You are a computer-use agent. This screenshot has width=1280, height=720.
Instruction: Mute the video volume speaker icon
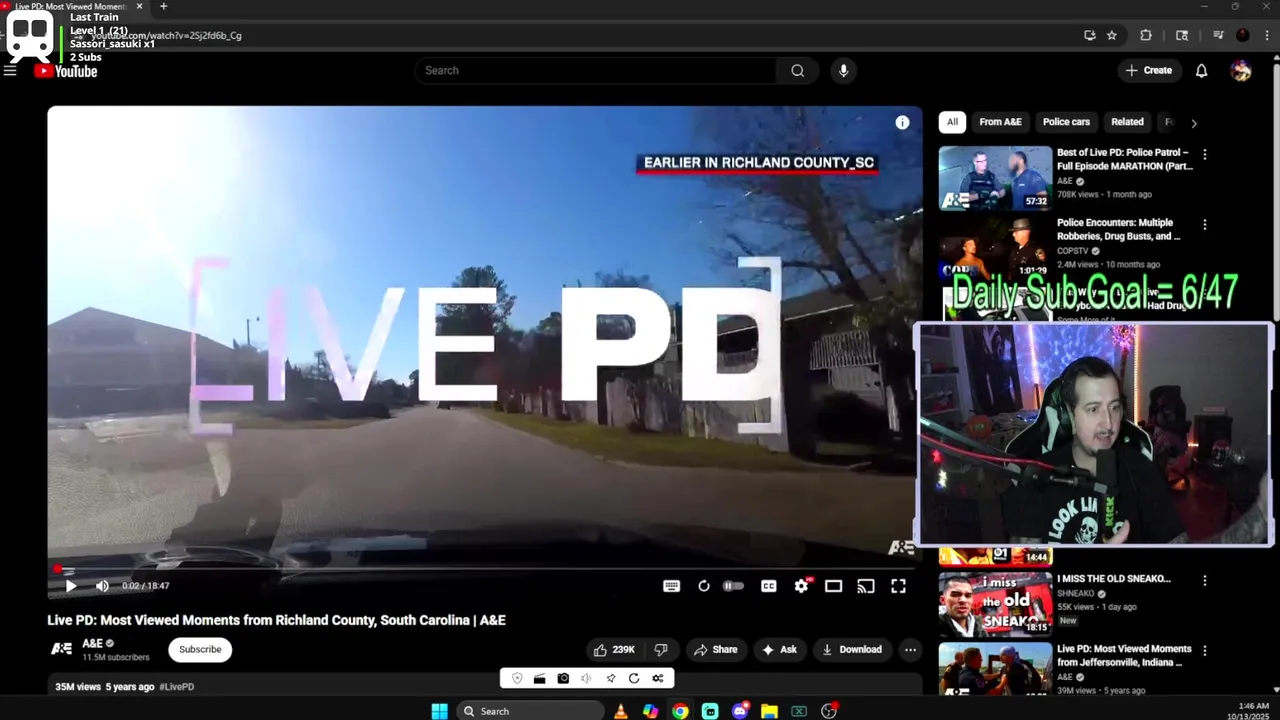pyautogui.click(x=102, y=586)
